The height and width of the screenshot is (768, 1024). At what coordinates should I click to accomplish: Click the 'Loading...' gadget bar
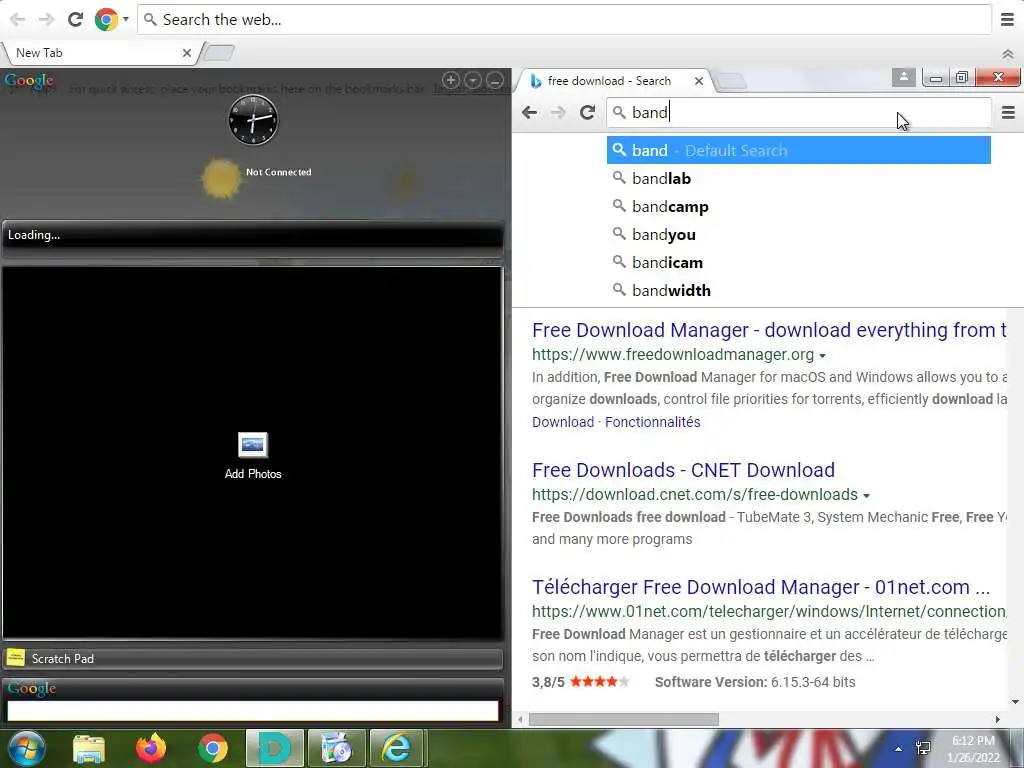[253, 236]
